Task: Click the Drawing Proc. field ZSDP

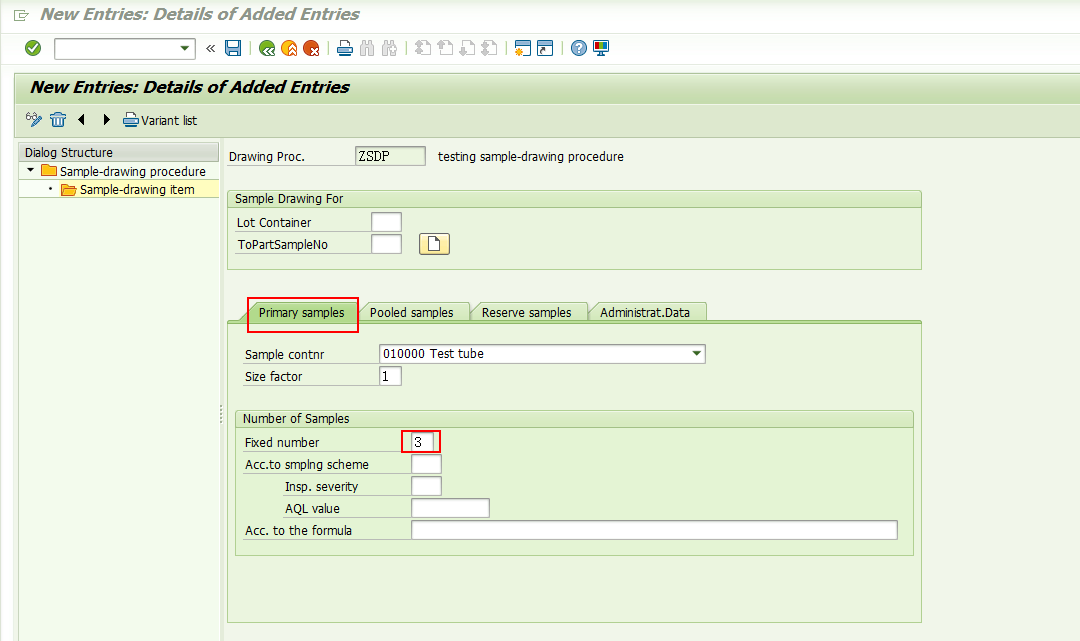Action: click(391, 156)
